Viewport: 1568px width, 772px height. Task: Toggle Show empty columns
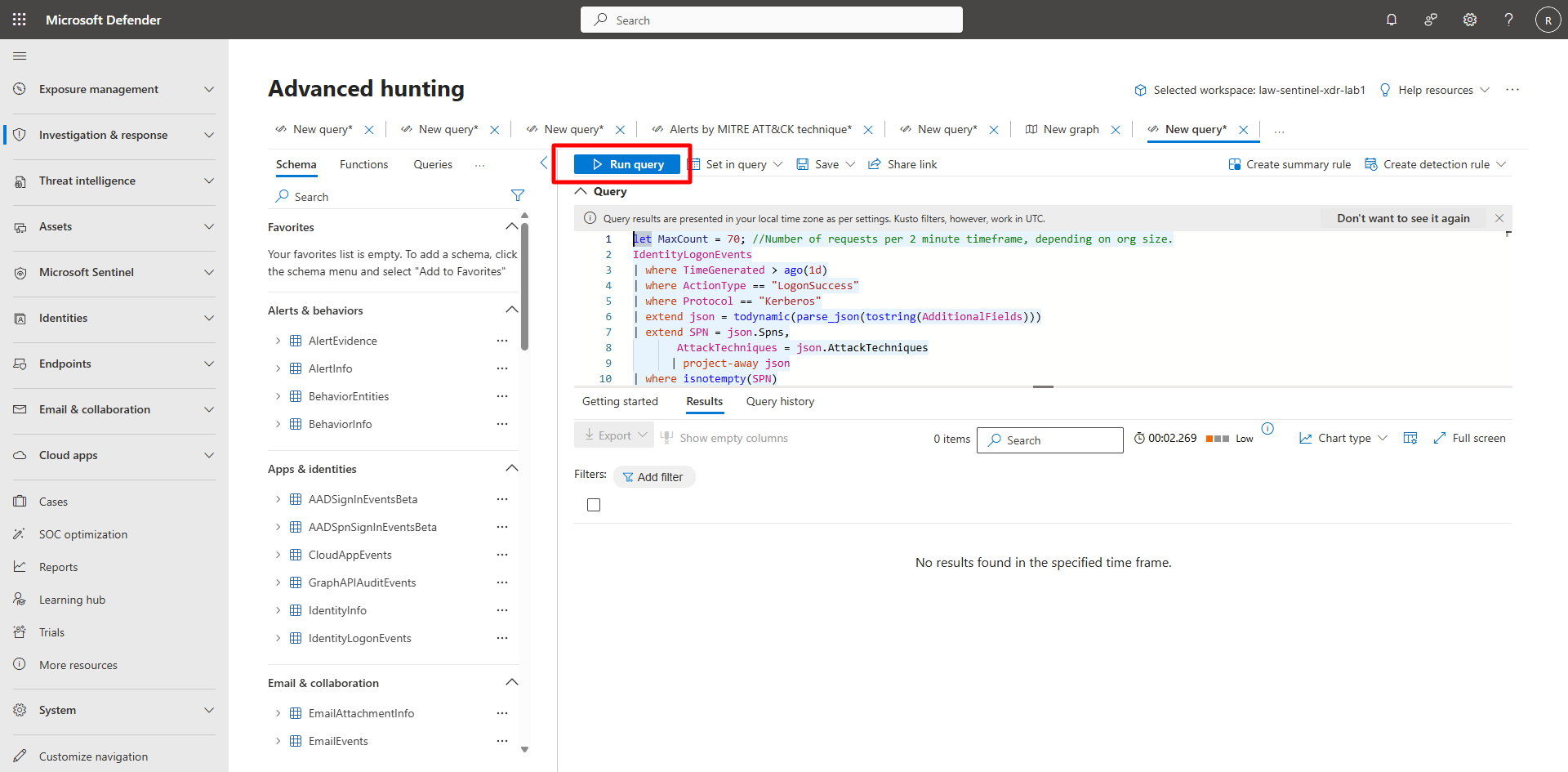[x=724, y=438]
